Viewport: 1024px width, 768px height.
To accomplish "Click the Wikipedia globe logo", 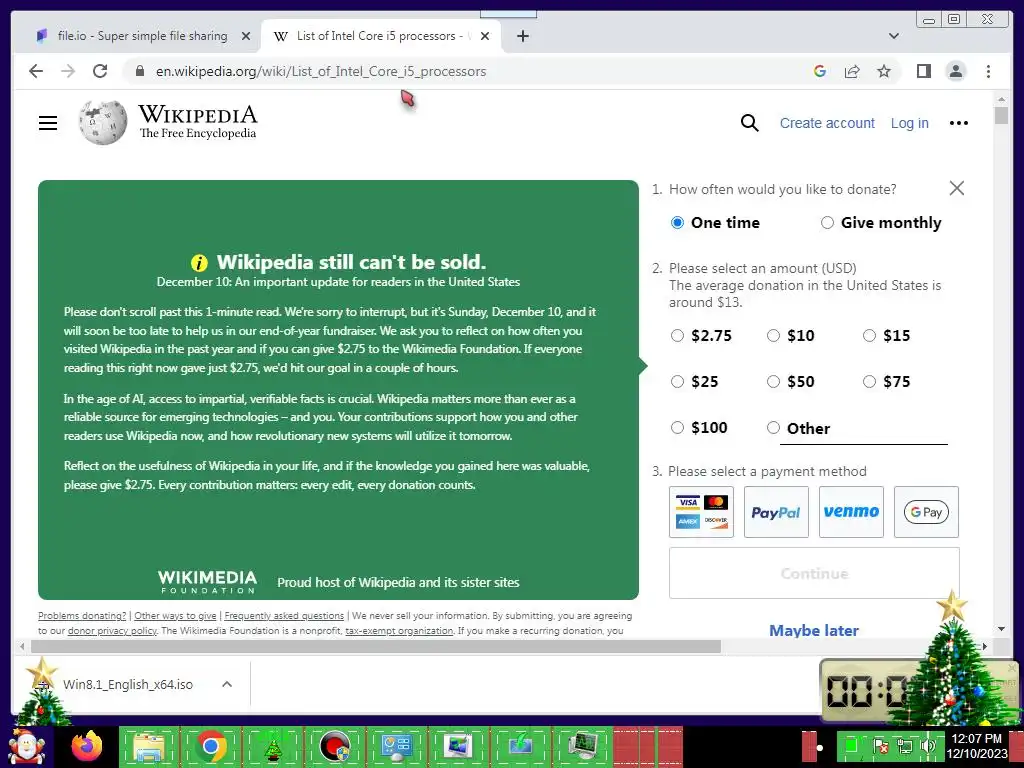I will click(x=103, y=122).
